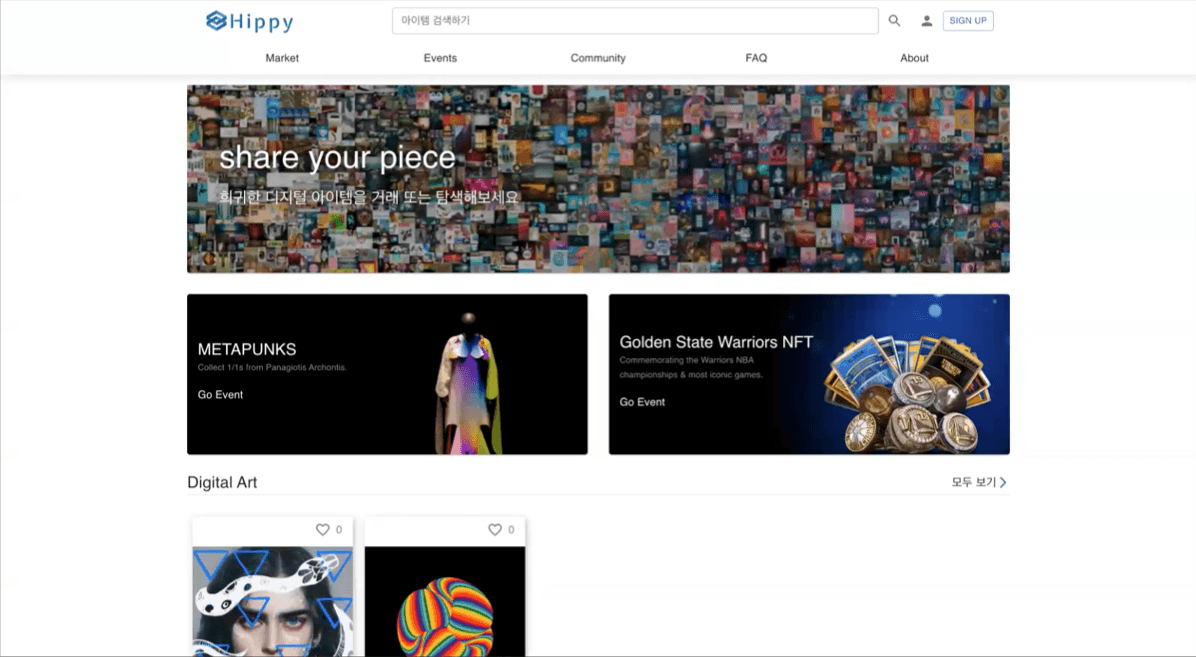
Task: Open the Community menu item
Action: 598,58
